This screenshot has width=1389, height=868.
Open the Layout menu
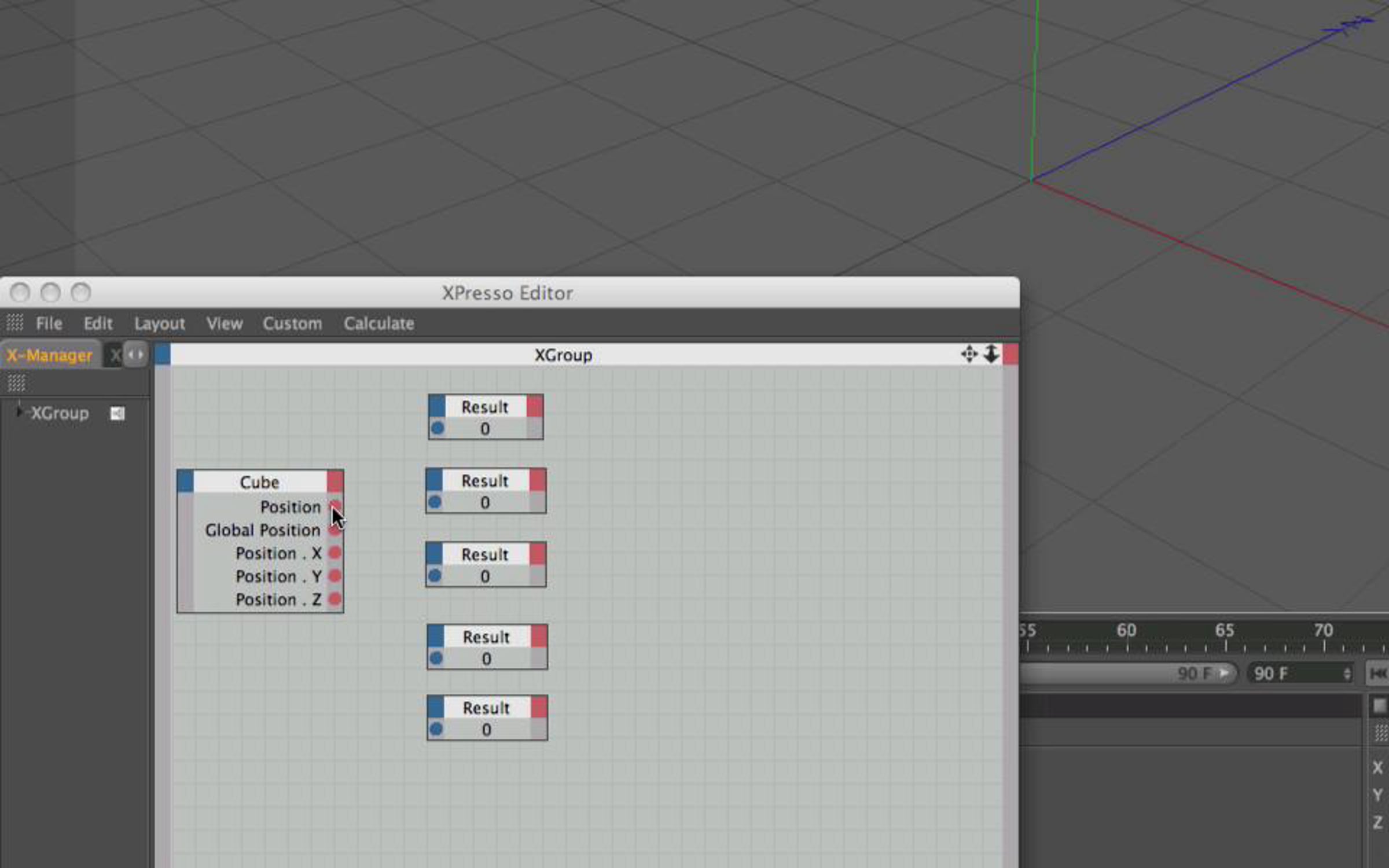tap(160, 323)
